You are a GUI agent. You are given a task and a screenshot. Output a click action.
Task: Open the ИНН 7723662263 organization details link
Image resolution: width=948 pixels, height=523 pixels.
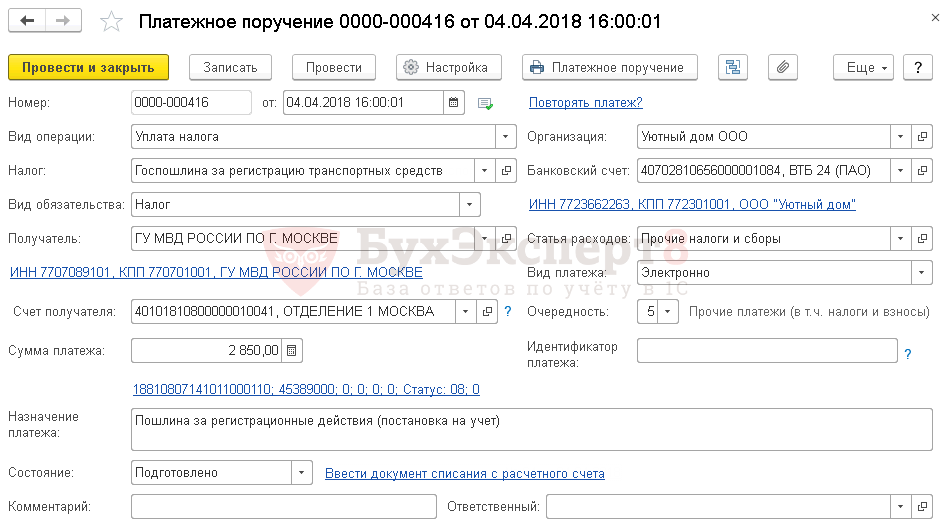coord(692,204)
